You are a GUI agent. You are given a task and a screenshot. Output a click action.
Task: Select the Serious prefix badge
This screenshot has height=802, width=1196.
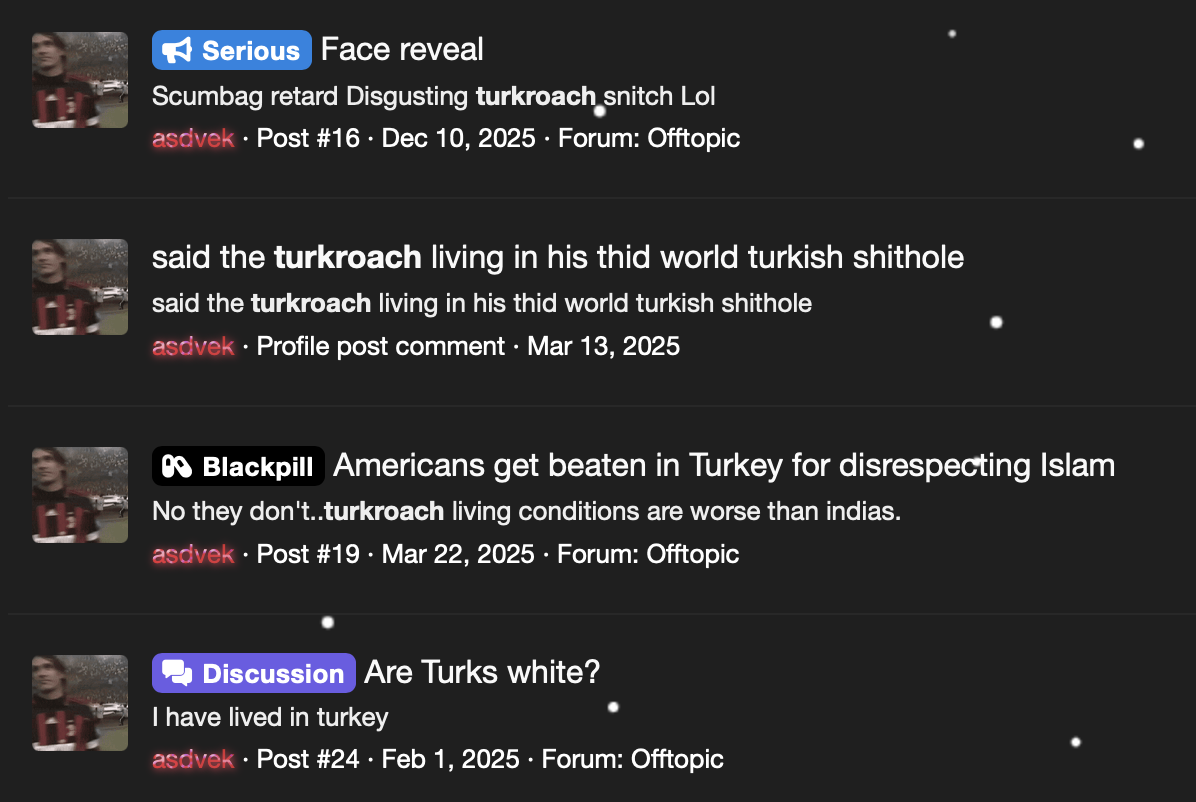click(231, 49)
